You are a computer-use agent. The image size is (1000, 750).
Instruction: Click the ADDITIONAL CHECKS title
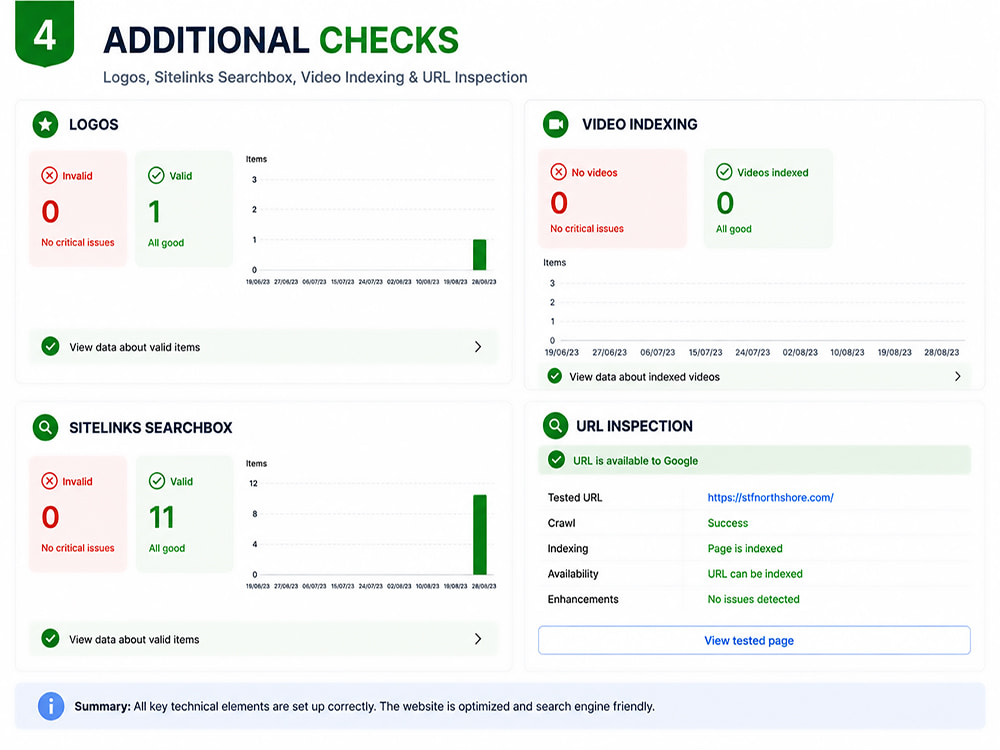281,40
